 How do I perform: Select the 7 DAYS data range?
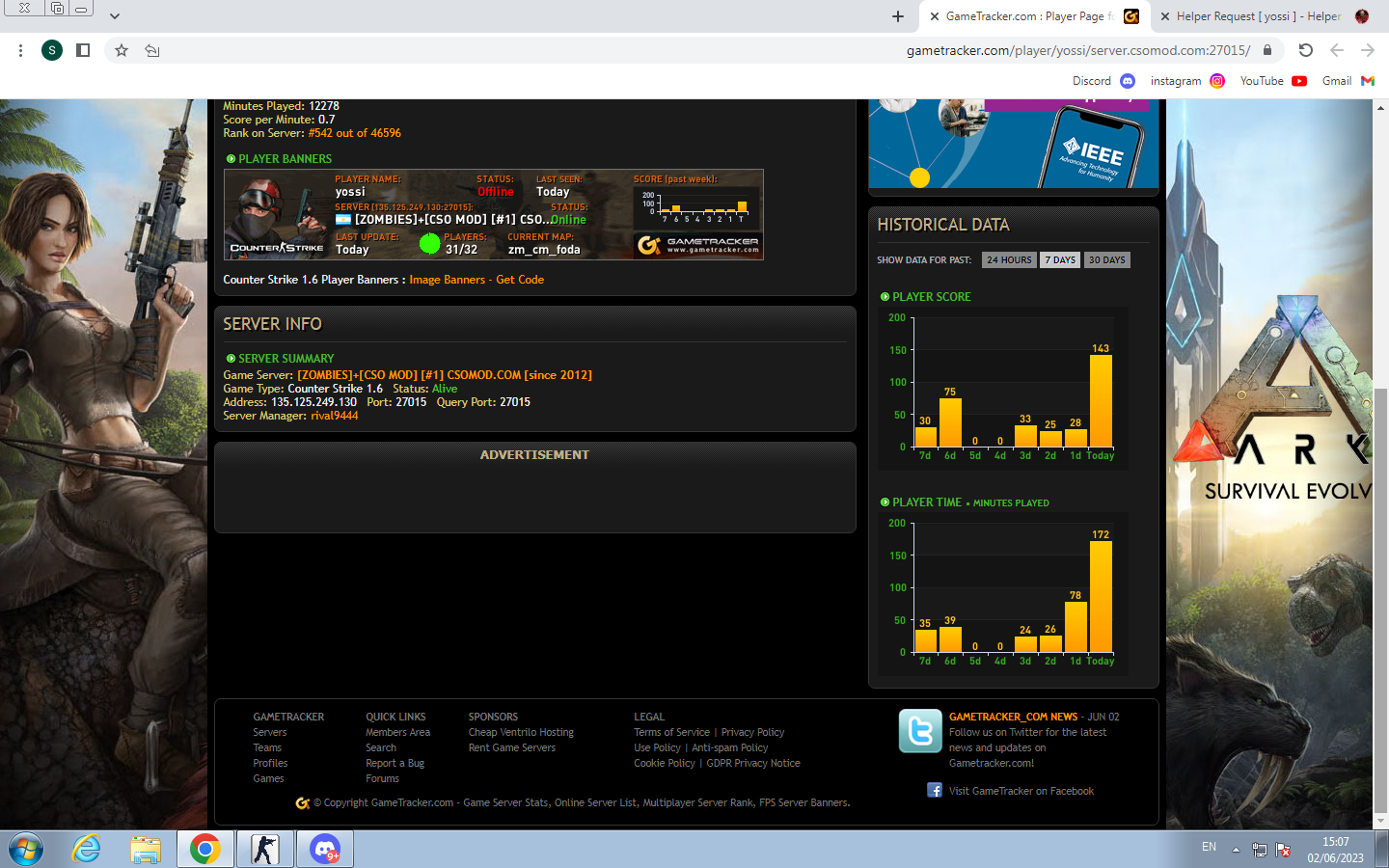(x=1059, y=260)
